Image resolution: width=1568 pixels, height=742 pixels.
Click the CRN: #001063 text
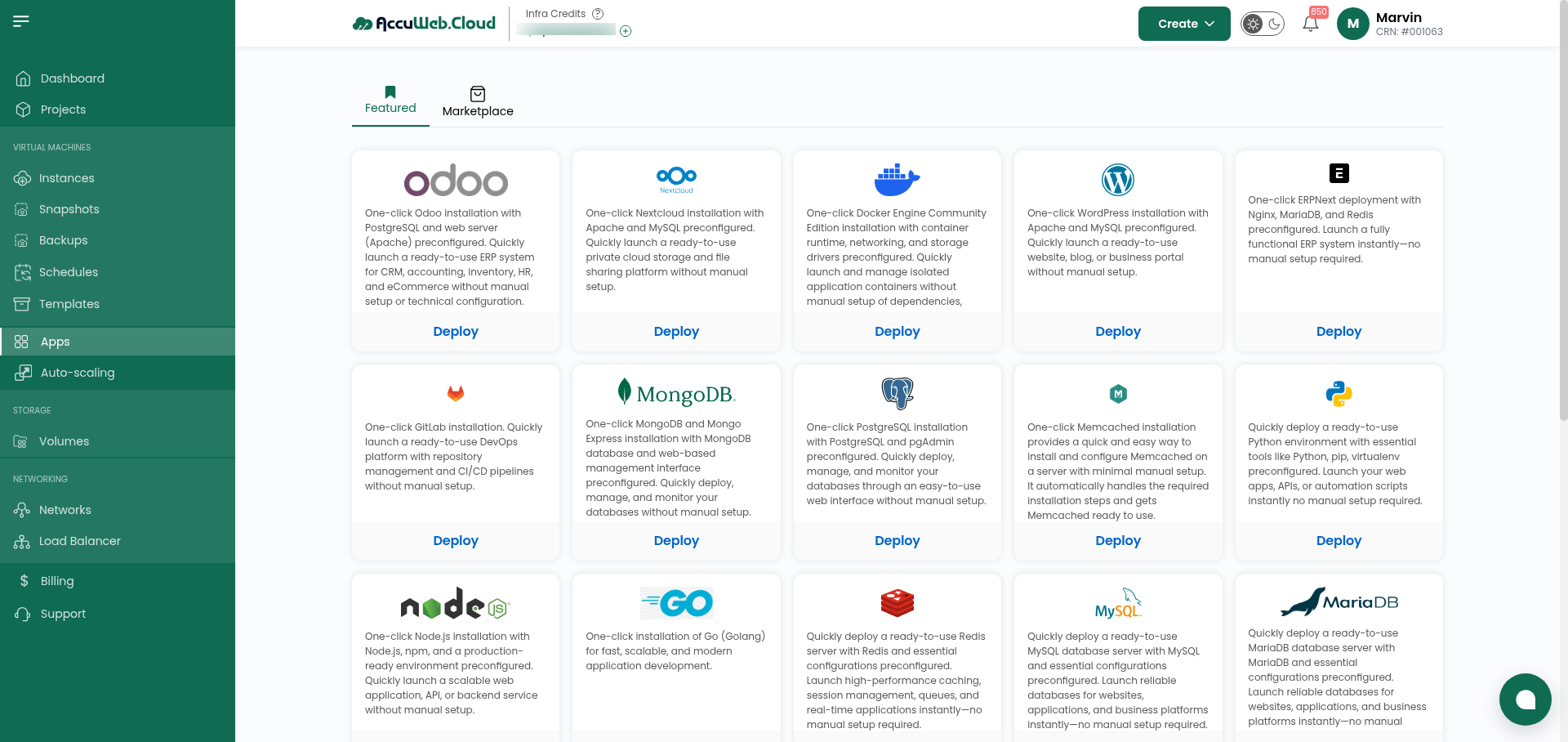(x=1410, y=32)
